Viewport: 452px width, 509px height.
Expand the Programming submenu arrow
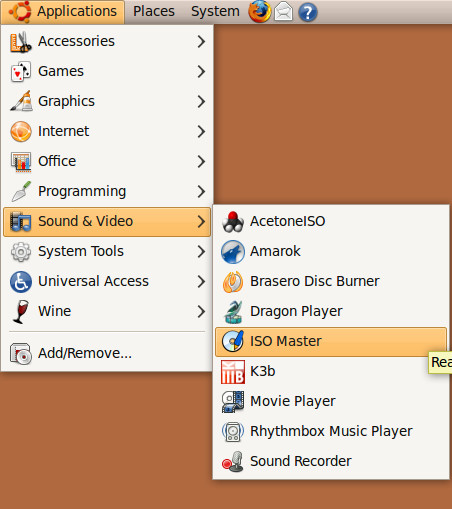tap(201, 191)
